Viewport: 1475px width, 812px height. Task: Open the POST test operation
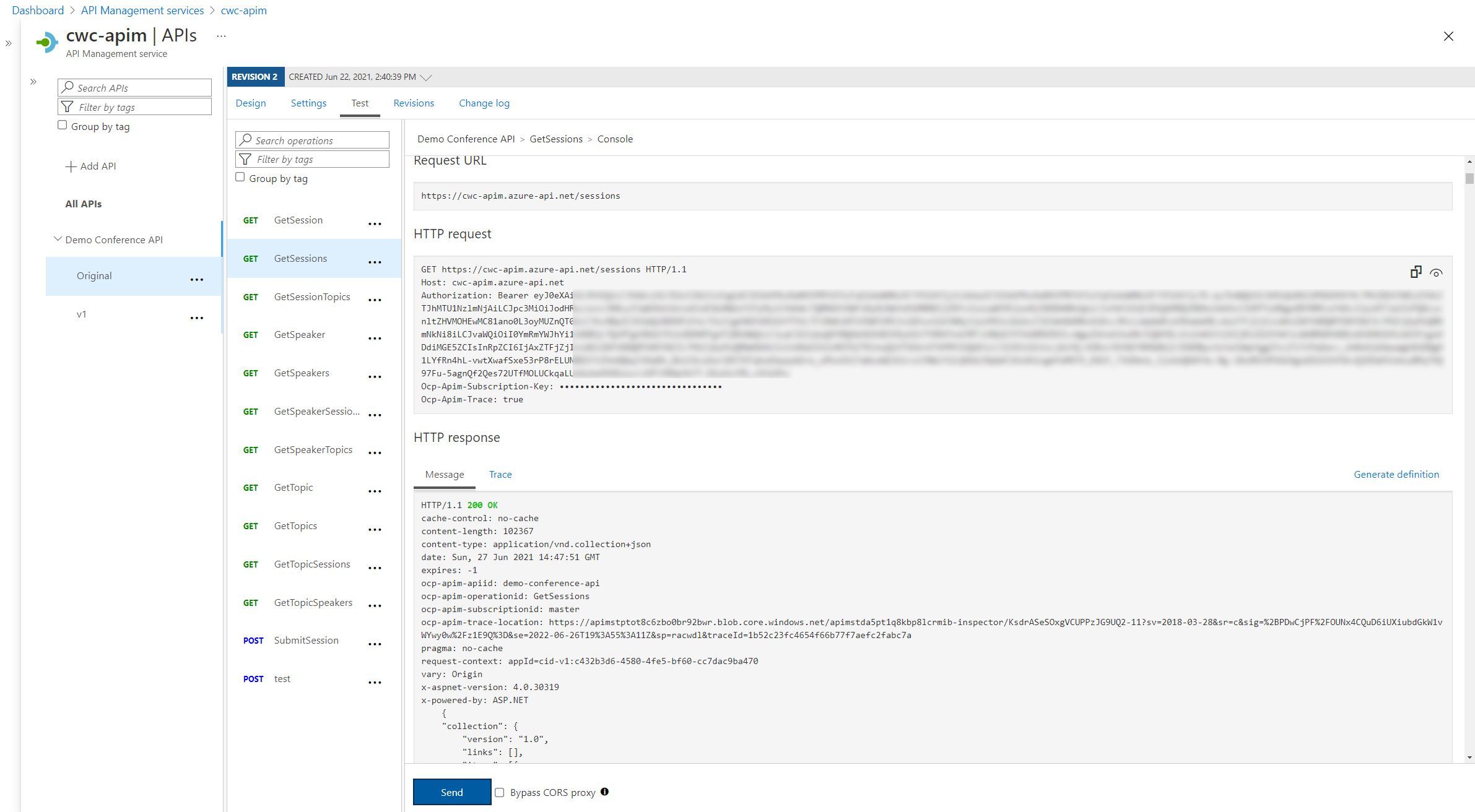point(282,679)
